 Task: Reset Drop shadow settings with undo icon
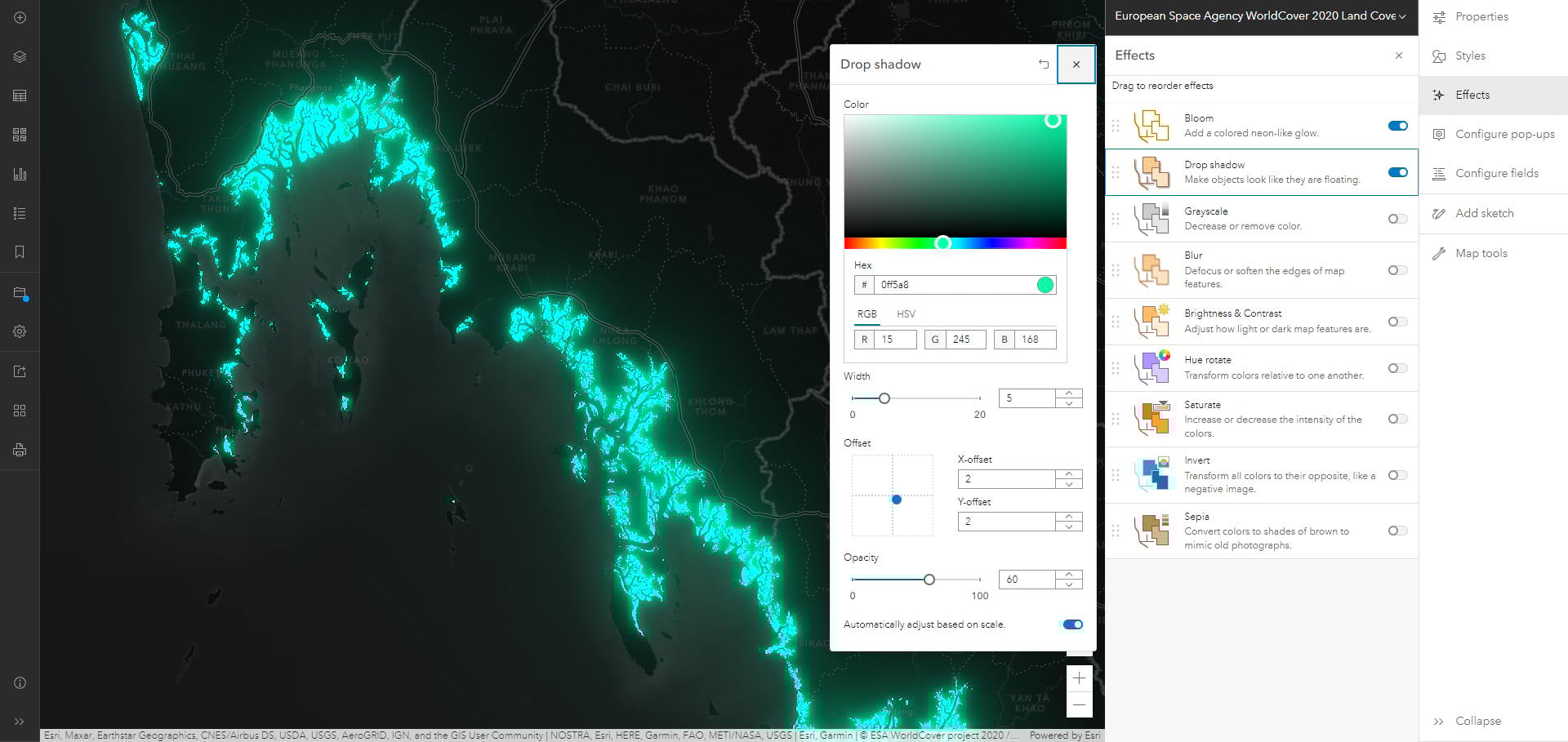[1044, 64]
